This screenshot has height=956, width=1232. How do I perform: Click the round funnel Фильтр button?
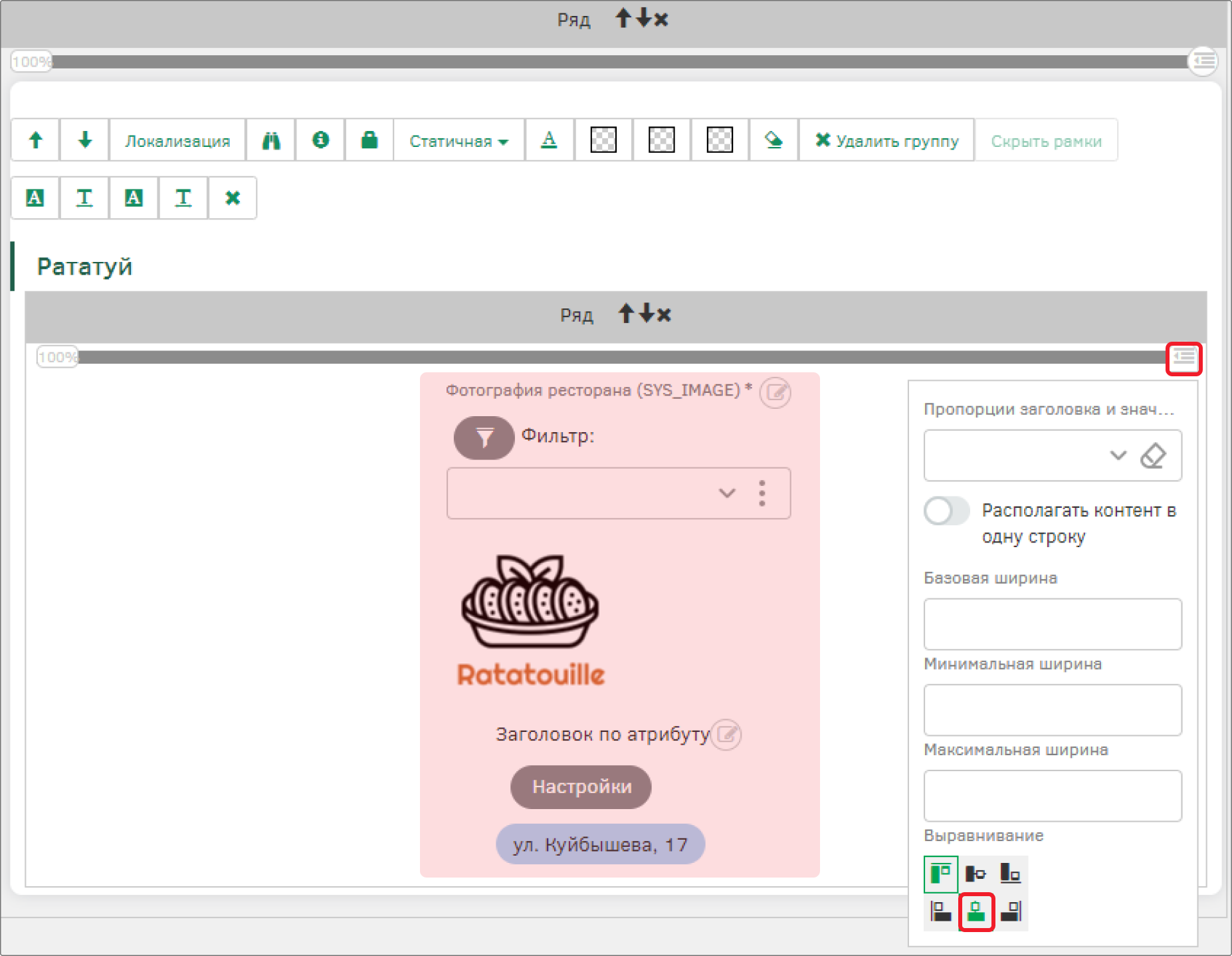tap(484, 437)
